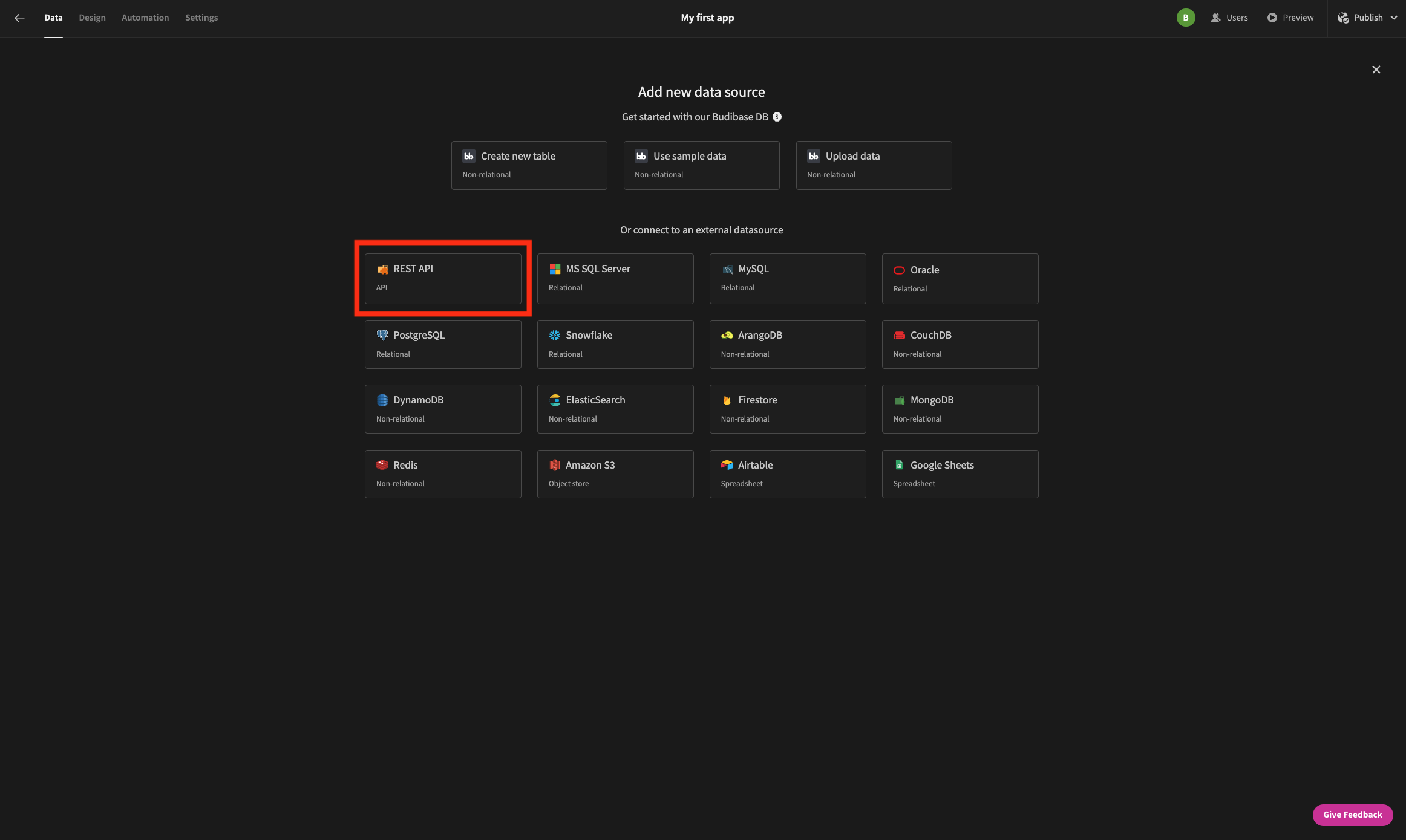
Task: Select the Upload data option
Action: point(874,165)
